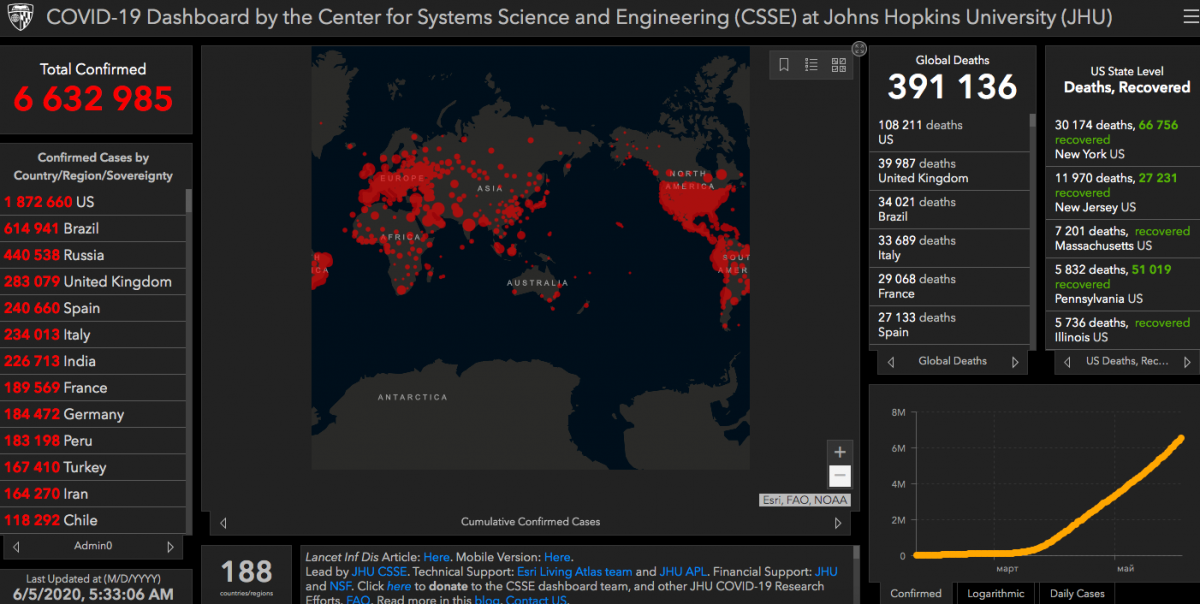The height and width of the screenshot is (604, 1200).
Task: Select France in confirmed cases list
Action: (93, 387)
